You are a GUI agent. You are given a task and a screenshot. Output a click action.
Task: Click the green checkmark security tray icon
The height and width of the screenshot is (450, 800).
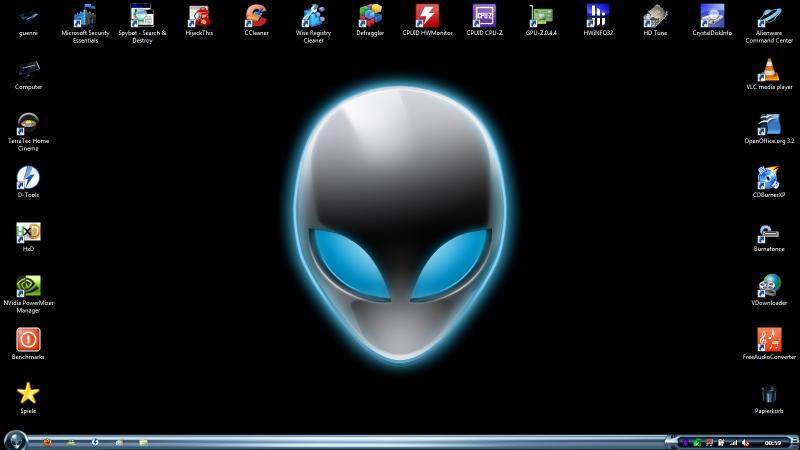[697, 443]
